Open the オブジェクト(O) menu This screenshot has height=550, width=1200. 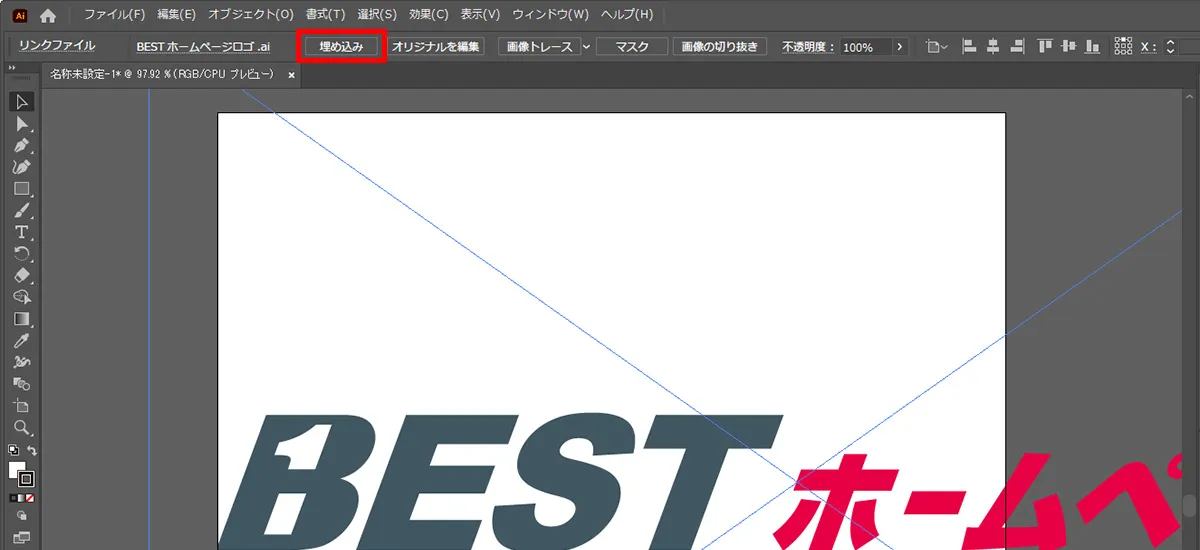[x=251, y=15]
